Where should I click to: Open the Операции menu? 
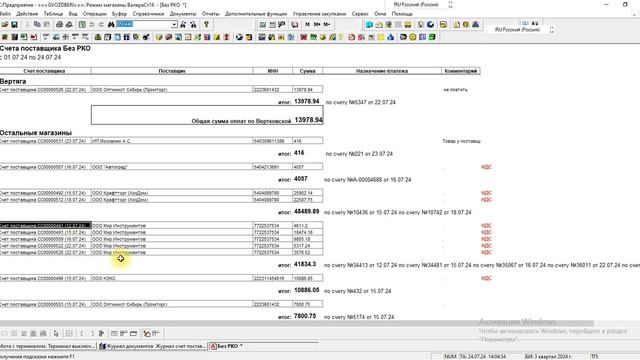pos(95,13)
